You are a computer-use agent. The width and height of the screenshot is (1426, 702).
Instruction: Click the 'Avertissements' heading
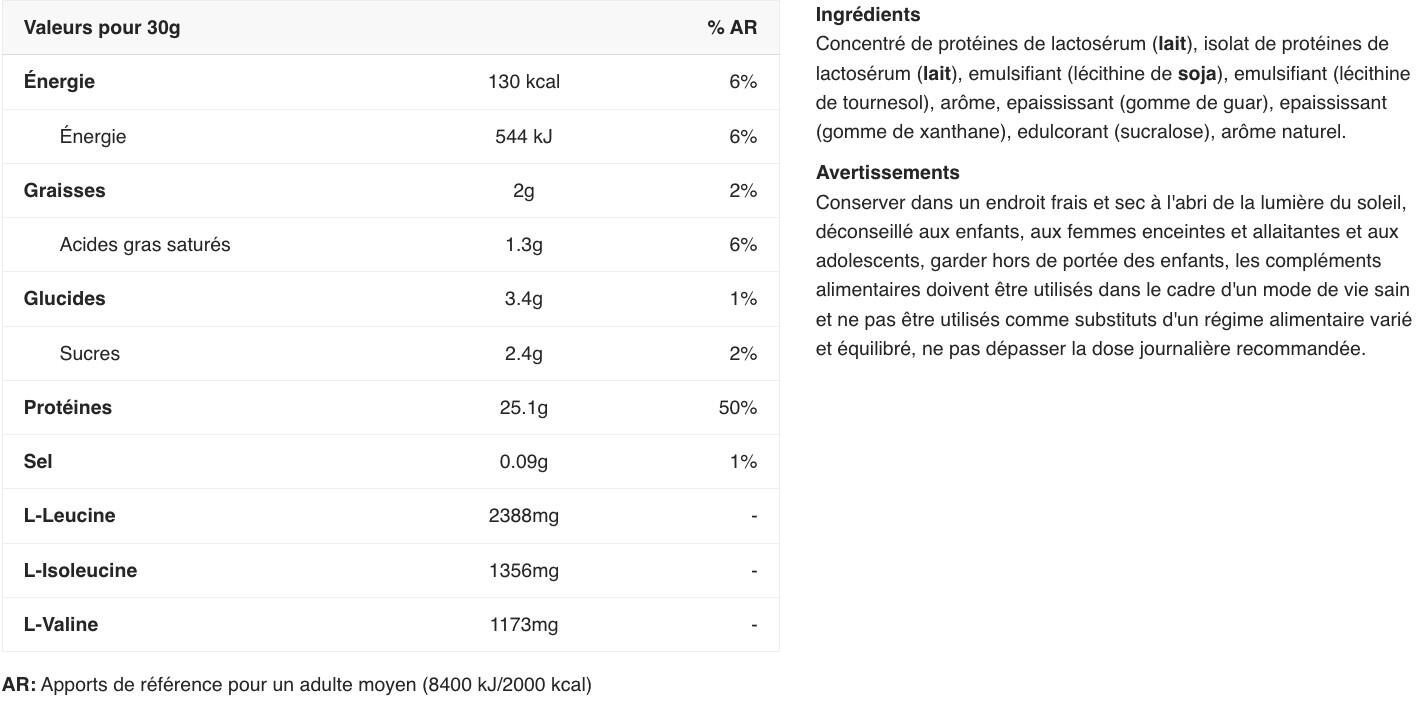[887, 173]
